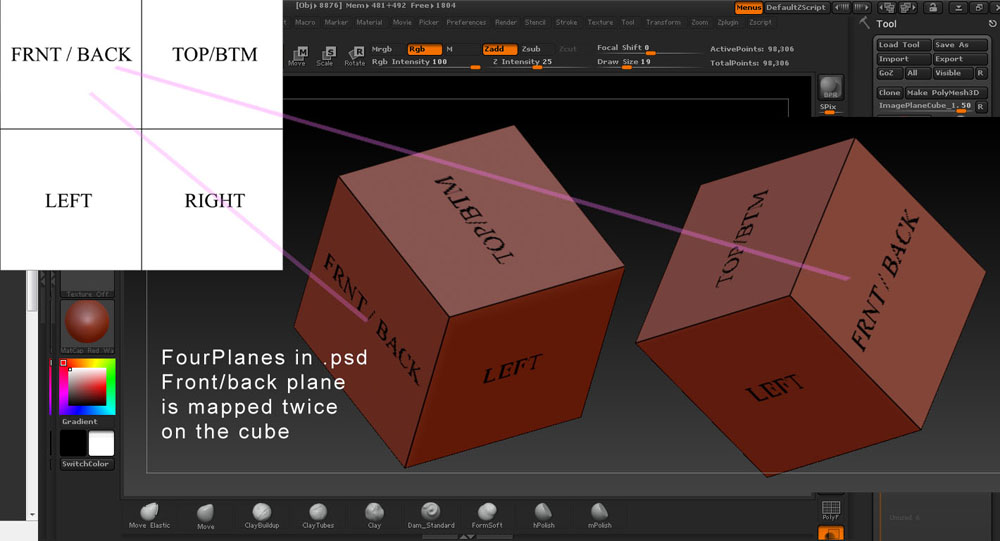Open the Picker menu
Image resolution: width=1000 pixels, height=541 pixels.
coord(429,22)
